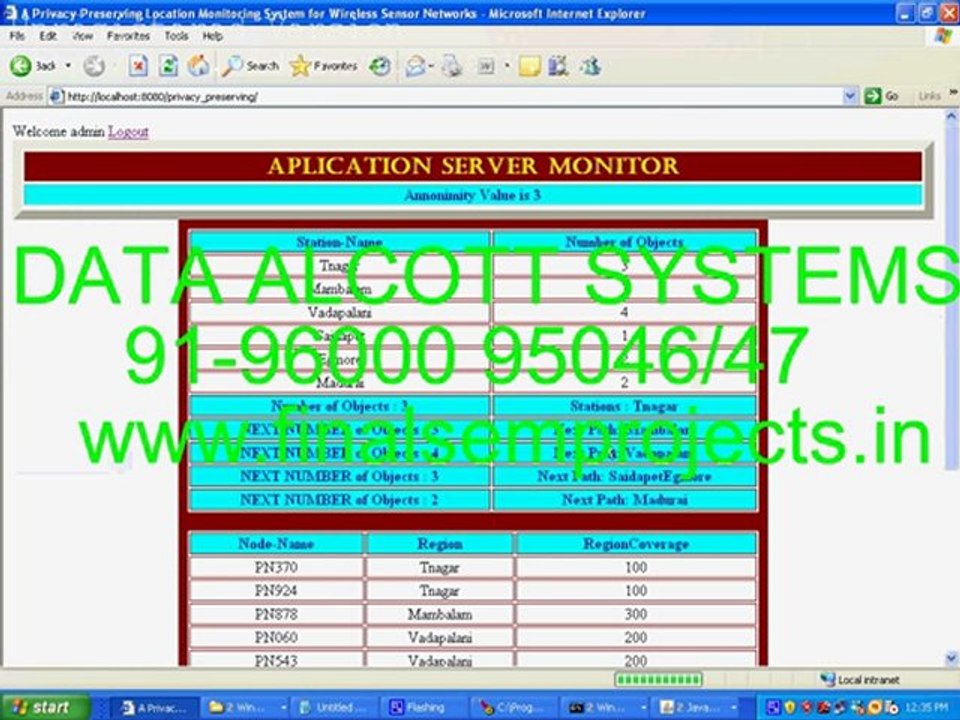This screenshot has width=960, height=720.
Task: Click the Local intranet zone icon
Action: tap(828, 680)
